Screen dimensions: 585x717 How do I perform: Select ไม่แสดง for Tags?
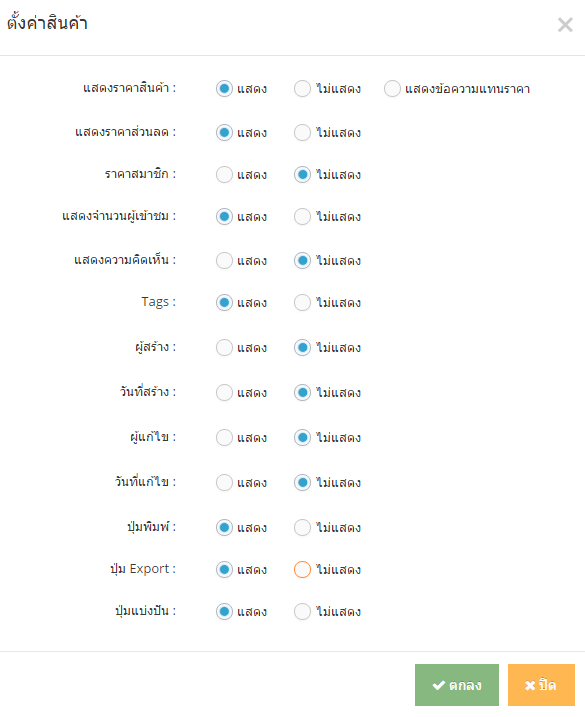(x=302, y=303)
